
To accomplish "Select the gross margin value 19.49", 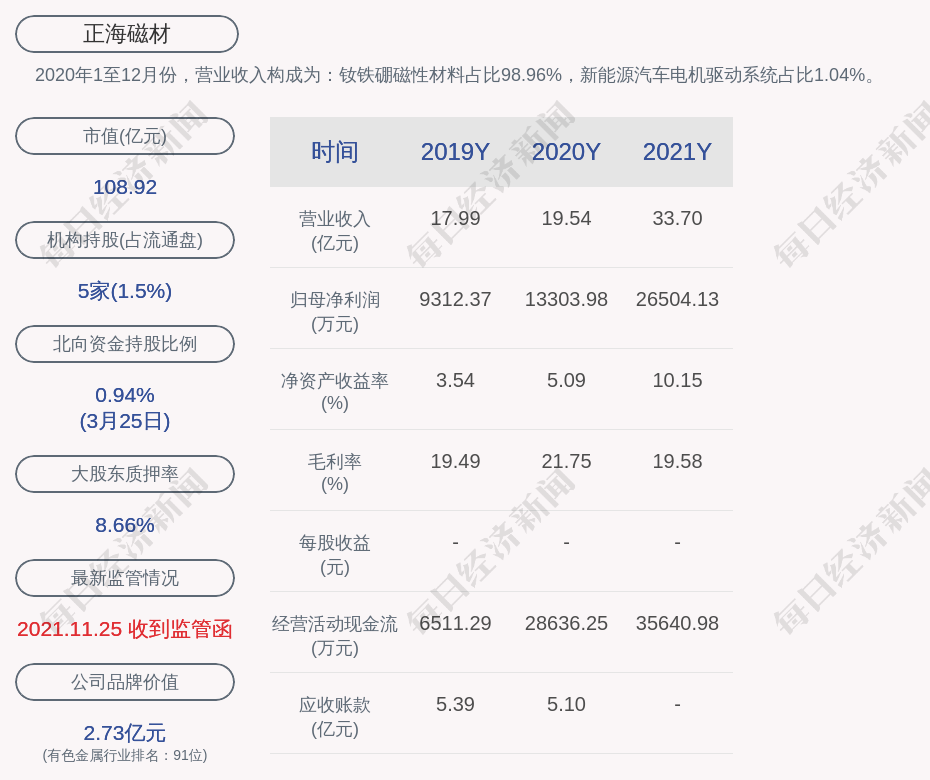I will [x=455, y=461].
